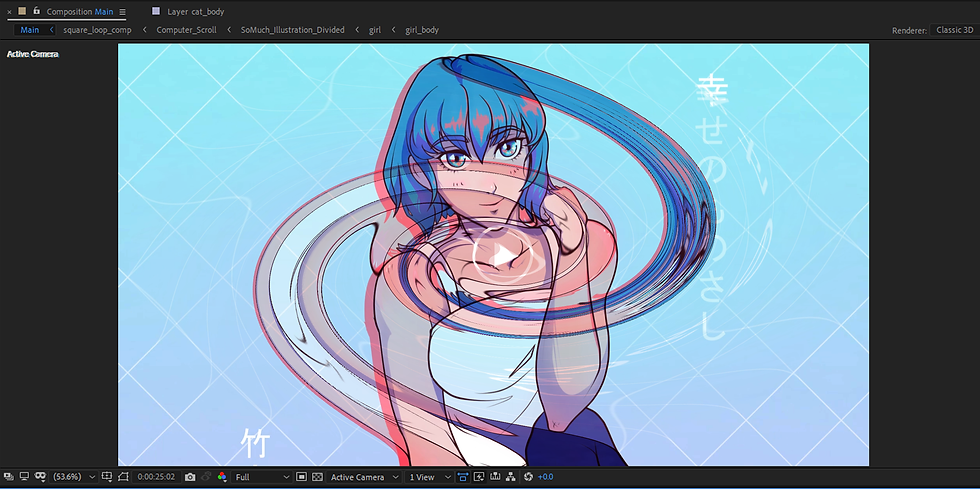Select the Main breadcrumb button
980x489 pixels.
29,29
